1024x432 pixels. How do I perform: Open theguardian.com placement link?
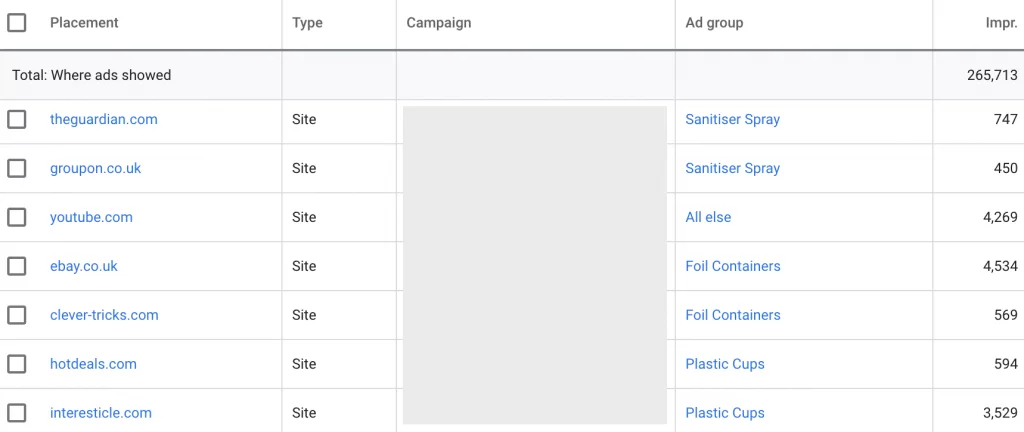(103, 119)
